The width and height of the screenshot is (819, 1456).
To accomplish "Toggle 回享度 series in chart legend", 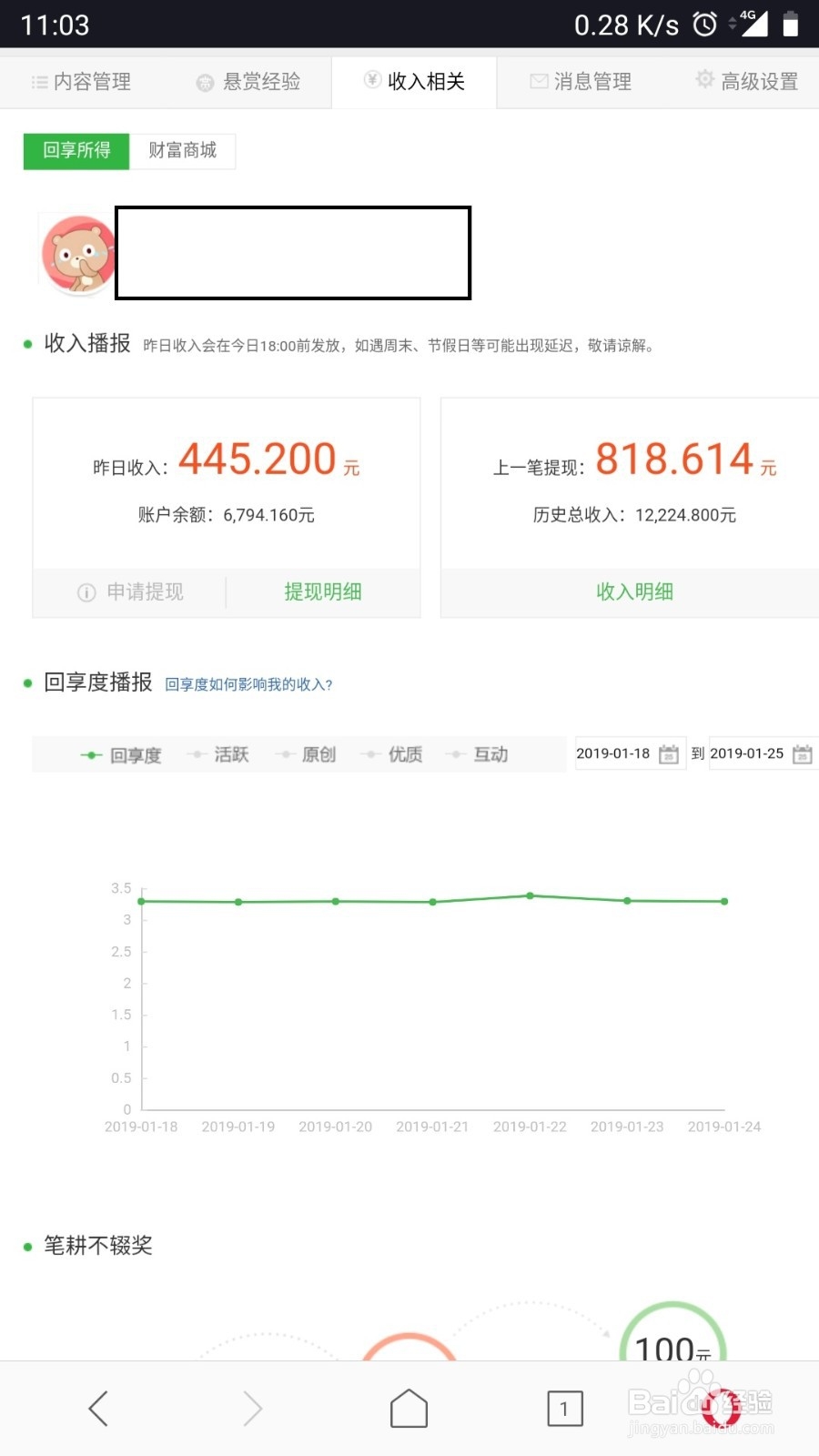I will [x=121, y=755].
